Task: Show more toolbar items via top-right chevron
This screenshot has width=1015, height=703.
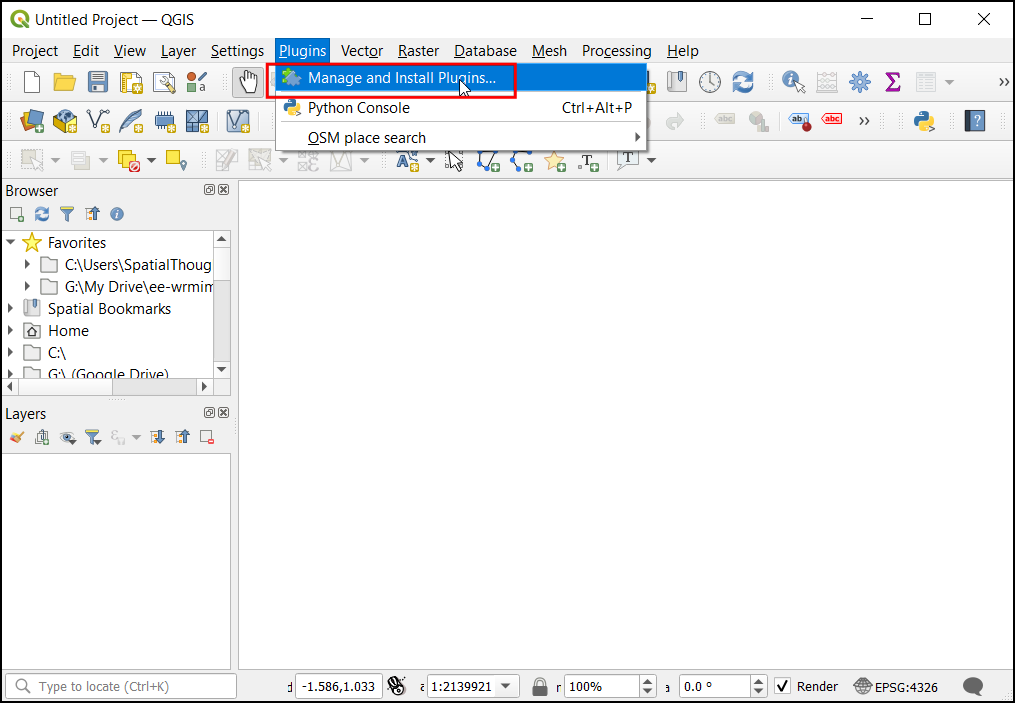Action: click(x=1003, y=82)
